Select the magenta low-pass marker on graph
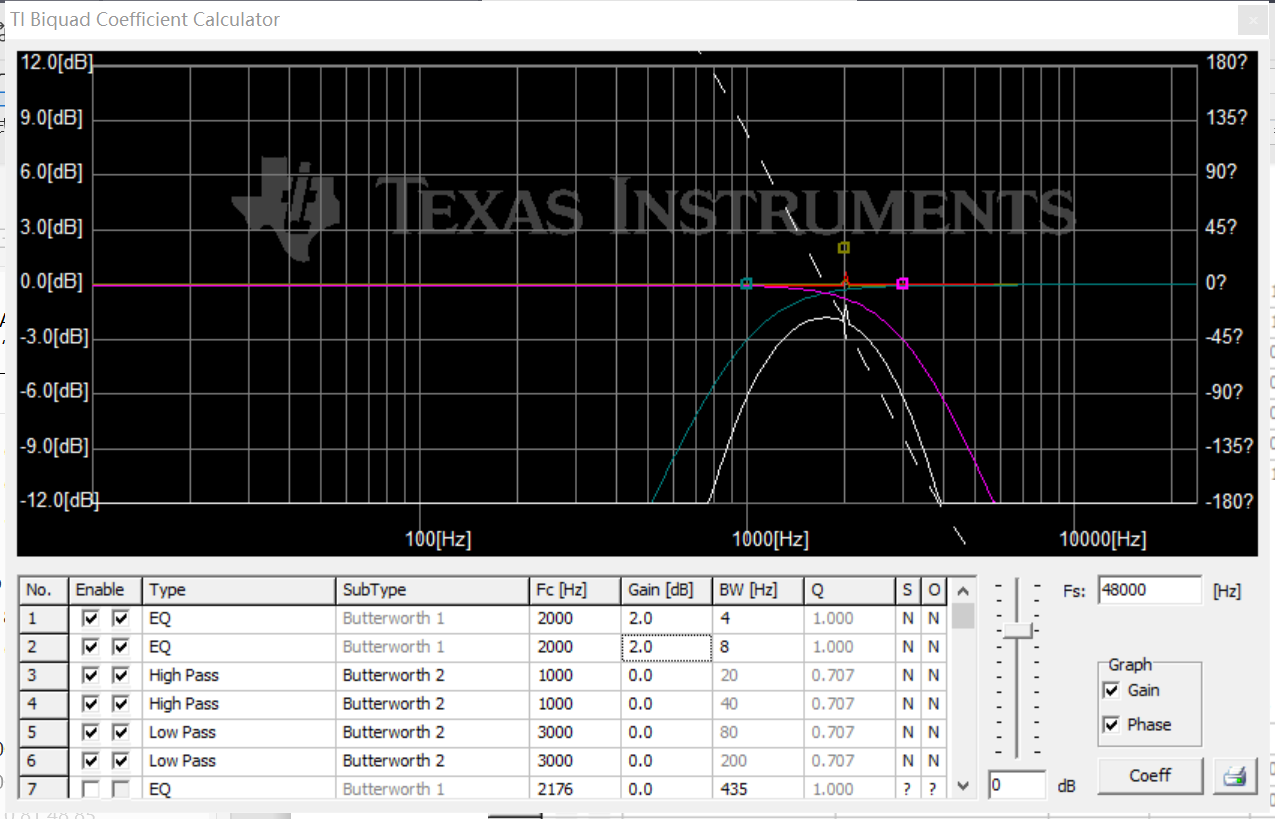This screenshot has height=819, width=1275. [902, 284]
